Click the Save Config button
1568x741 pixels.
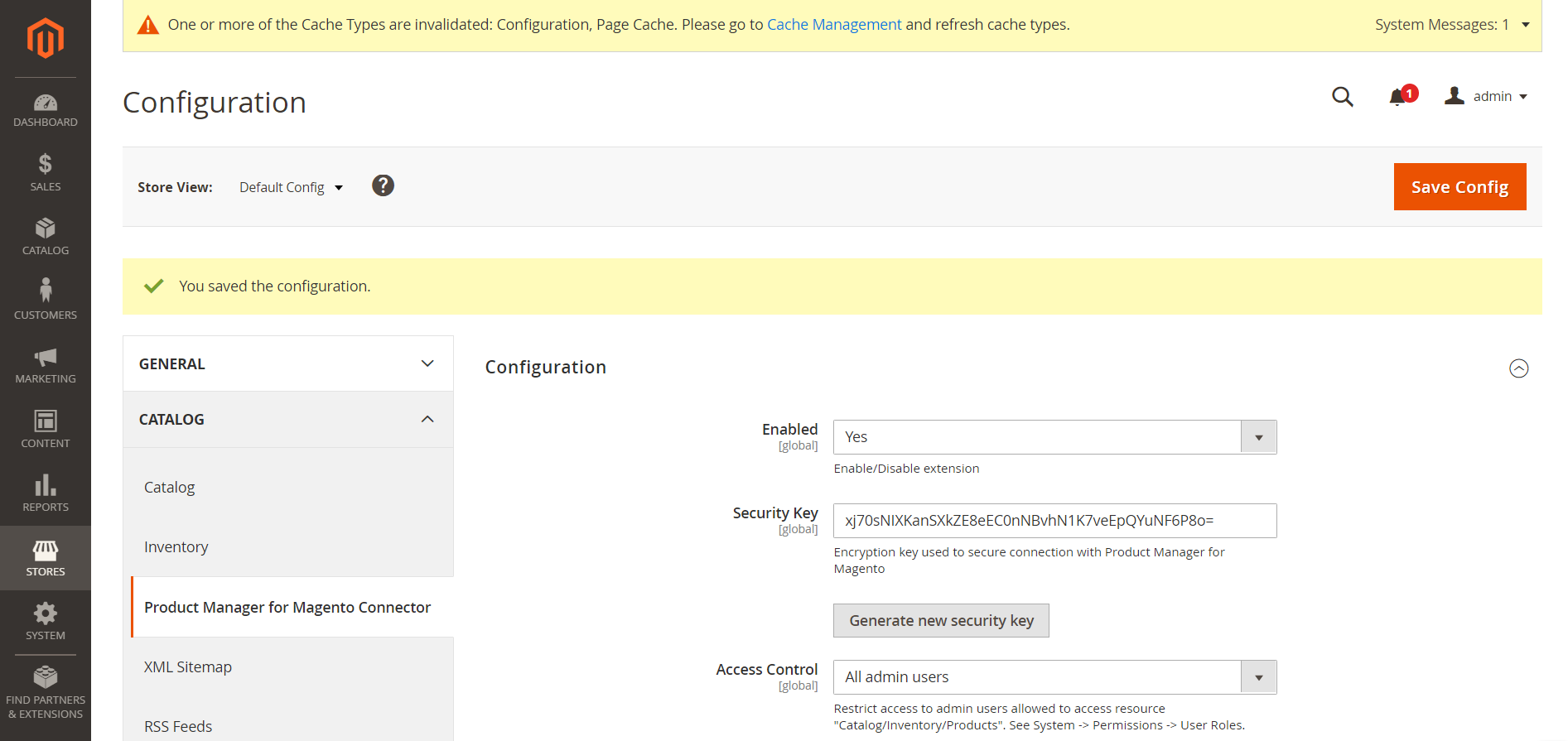1459,187
